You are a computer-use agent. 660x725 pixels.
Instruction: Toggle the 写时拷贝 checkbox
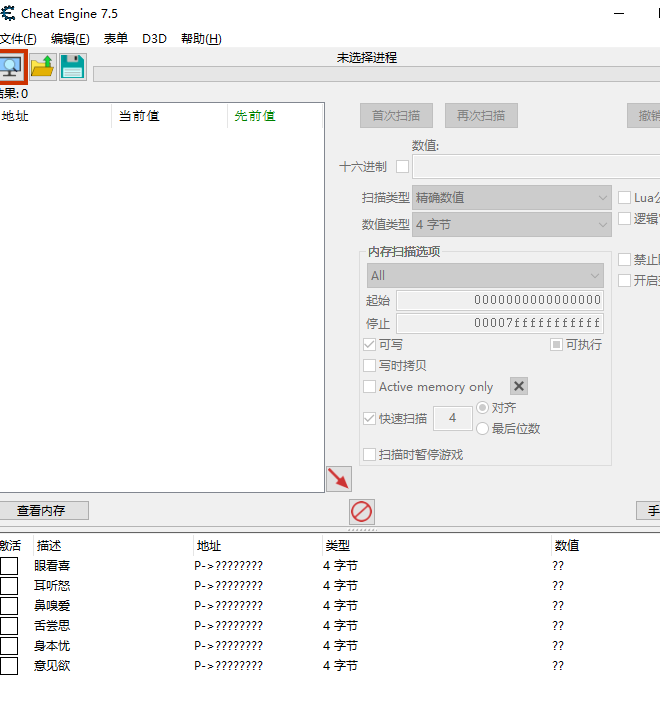(x=370, y=366)
